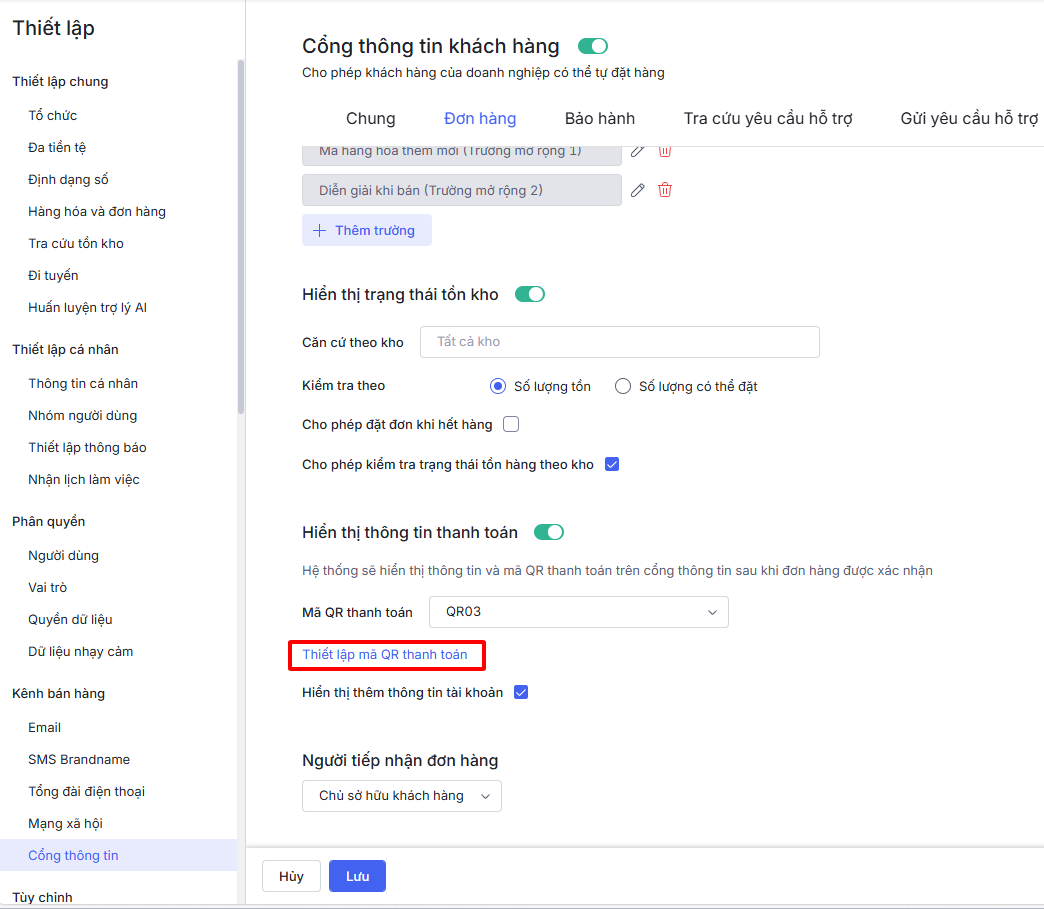Click the pencil edit icon for Diễn giải khi bán
The height and width of the screenshot is (909, 1044).
click(x=637, y=190)
